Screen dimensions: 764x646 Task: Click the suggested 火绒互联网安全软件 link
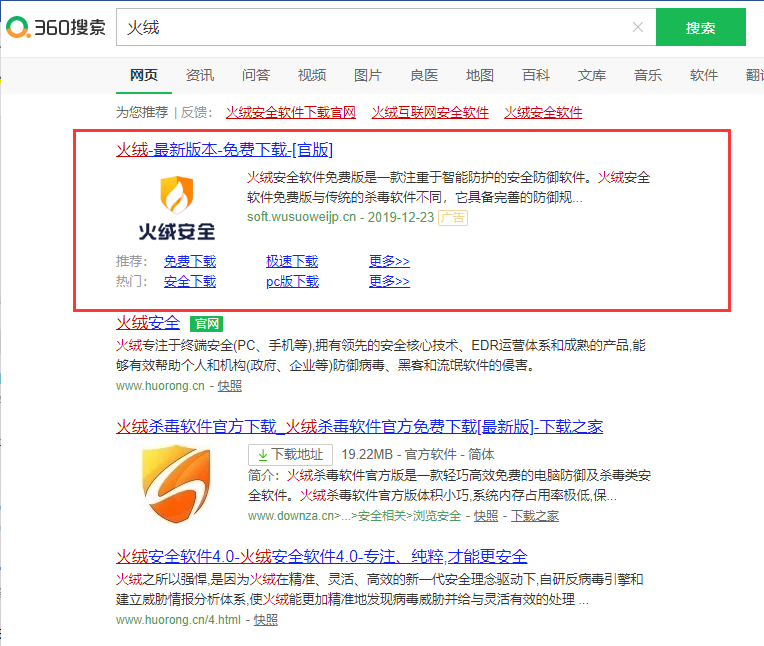pos(430,112)
